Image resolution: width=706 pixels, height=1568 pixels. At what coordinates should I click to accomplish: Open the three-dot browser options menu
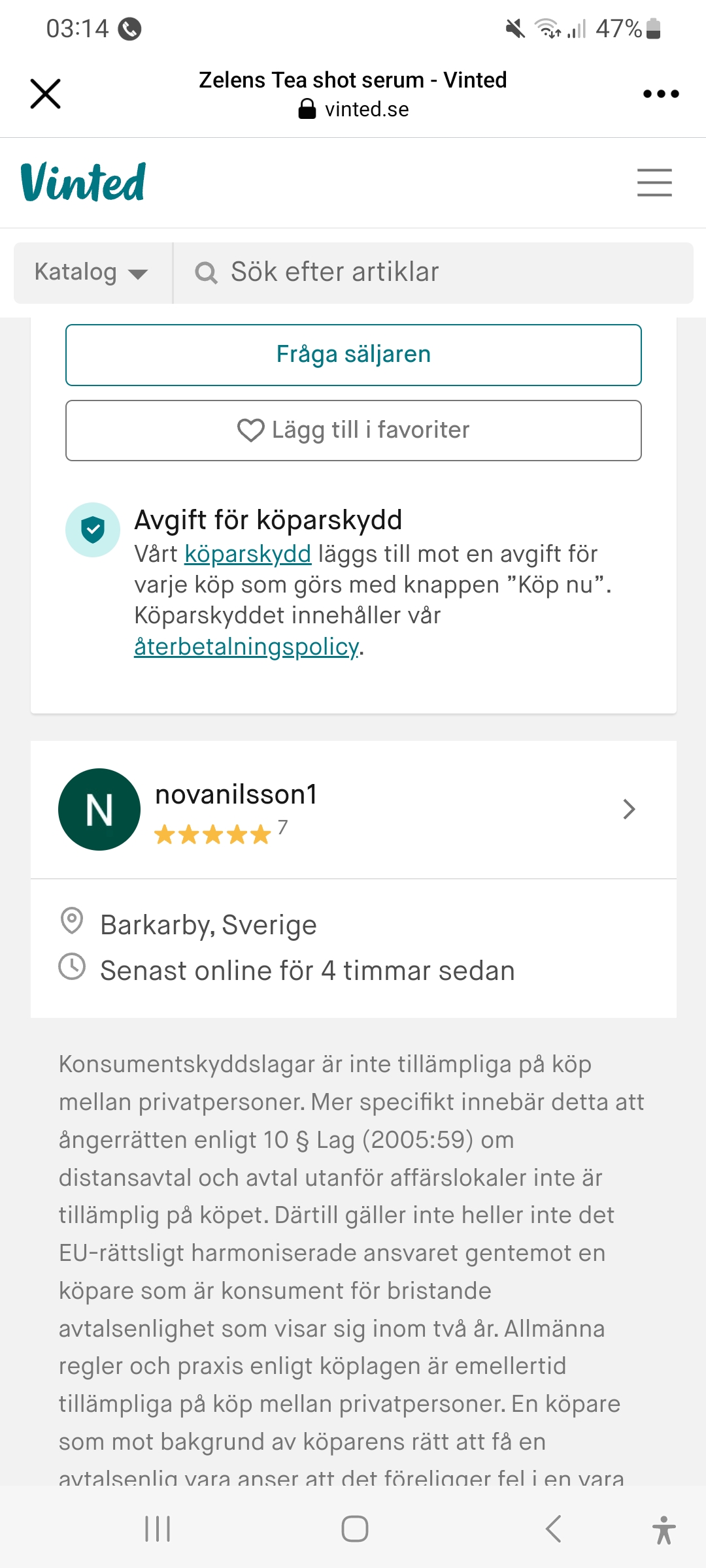(661, 93)
